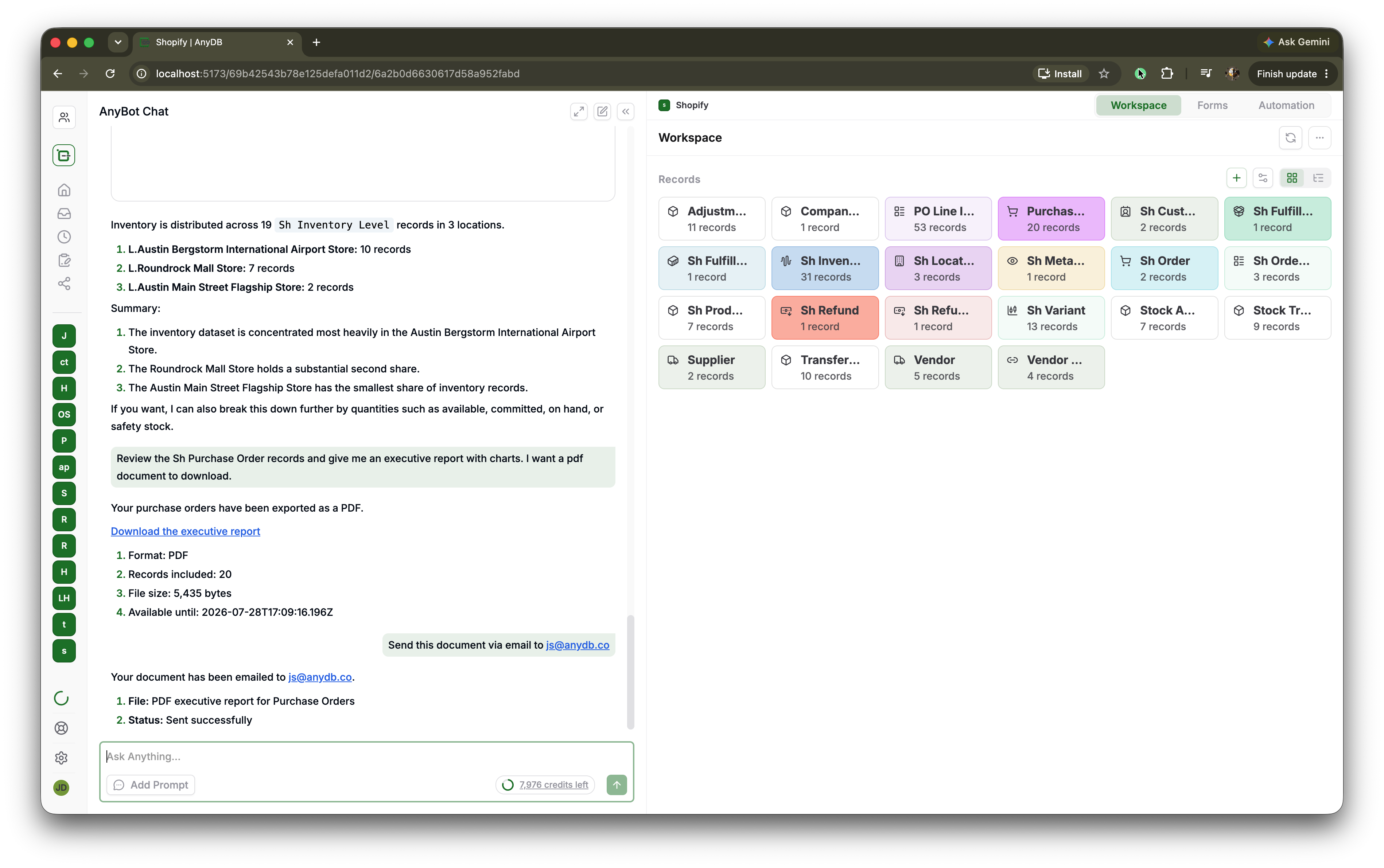Viewport: 1384px width, 868px height.
Task: Open the browser extensions puzzle icon
Action: pyautogui.click(x=1166, y=74)
